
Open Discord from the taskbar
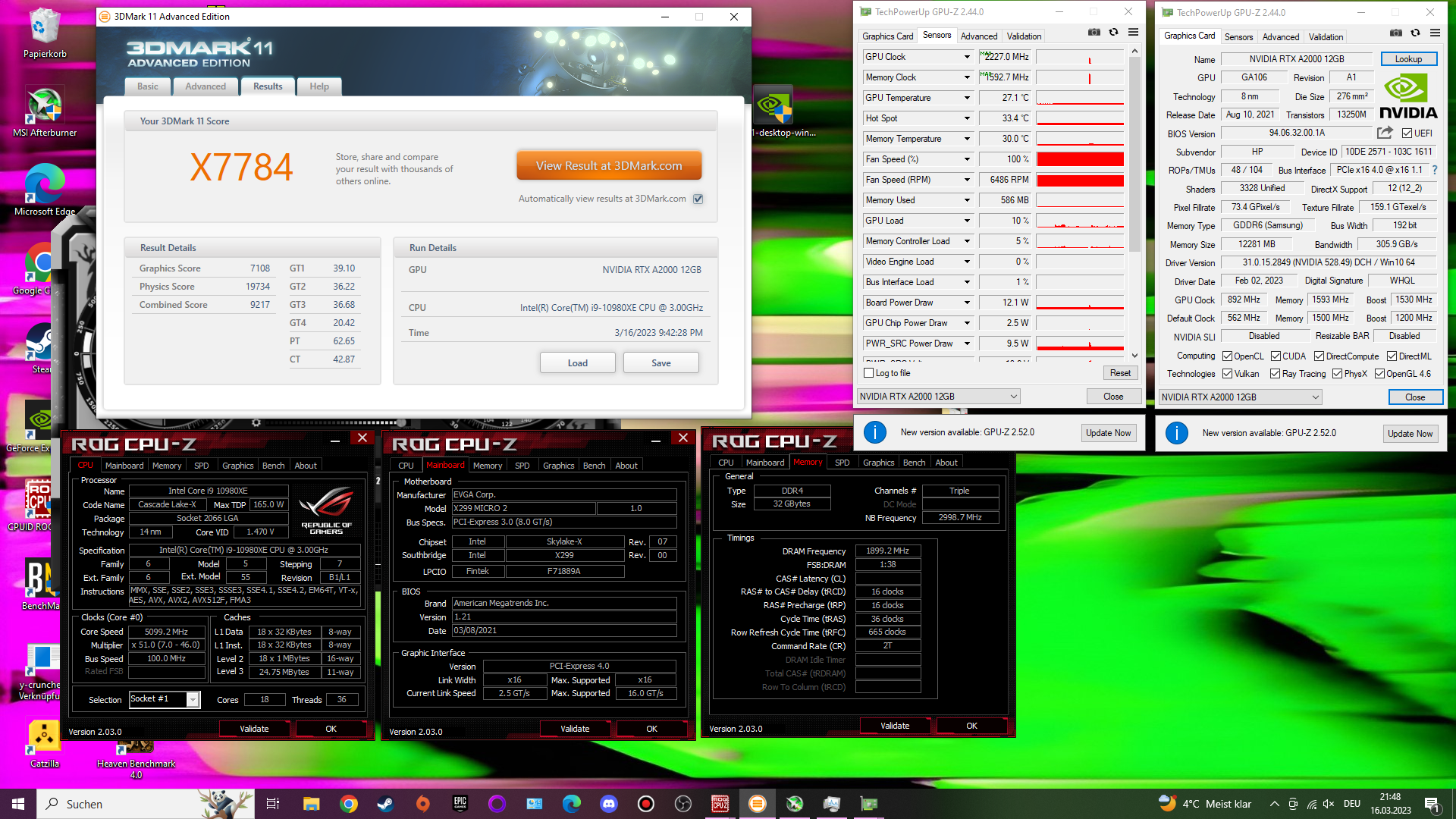tap(608, 804)
